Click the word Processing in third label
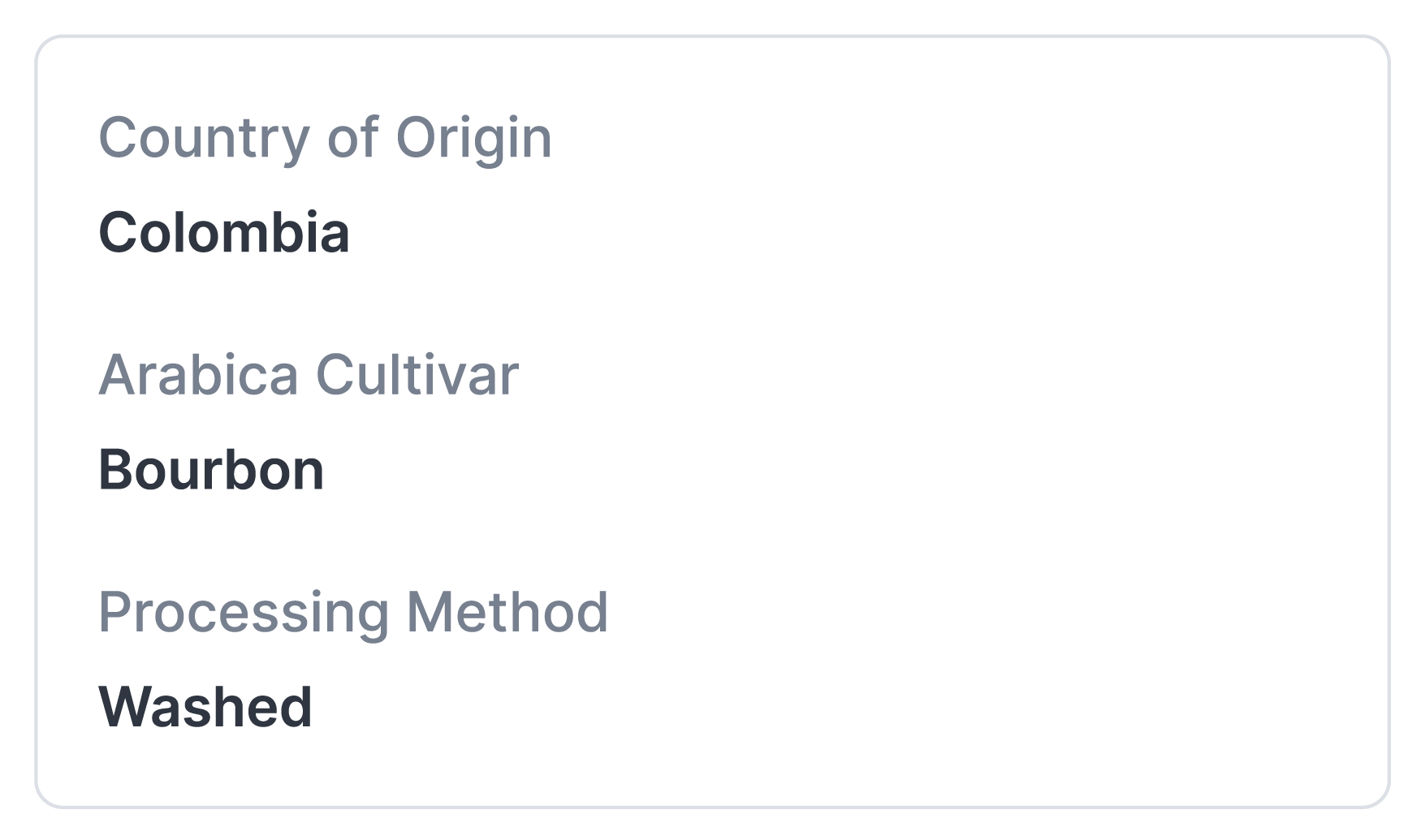 (x=244, y=612)
